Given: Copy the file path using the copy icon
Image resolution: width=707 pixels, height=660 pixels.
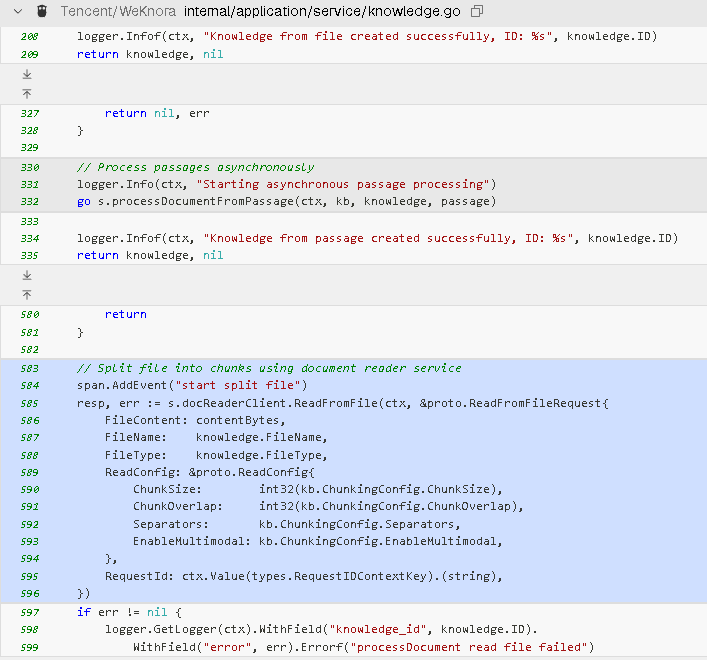Looking at the screenshot, I should [477, 11].
